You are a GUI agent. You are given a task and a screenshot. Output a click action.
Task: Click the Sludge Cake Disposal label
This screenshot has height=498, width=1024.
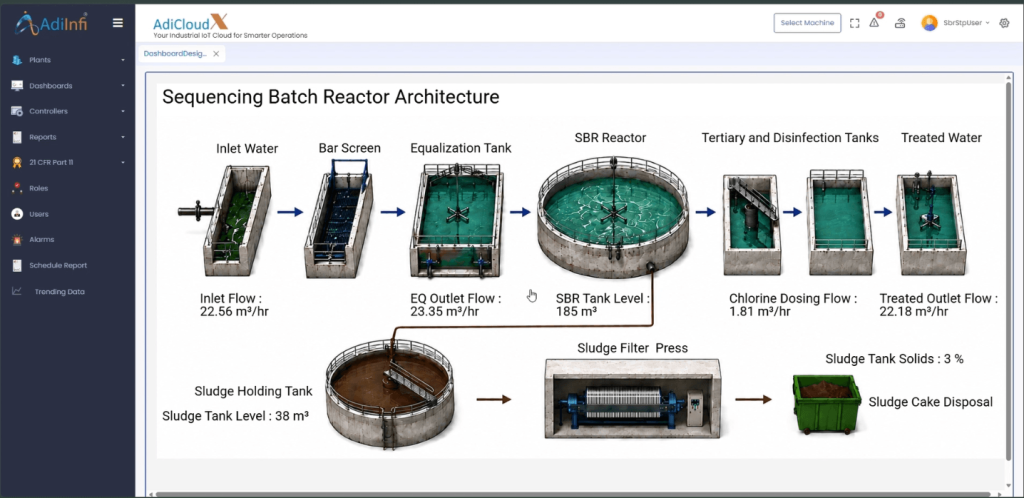tap(931, 402)
